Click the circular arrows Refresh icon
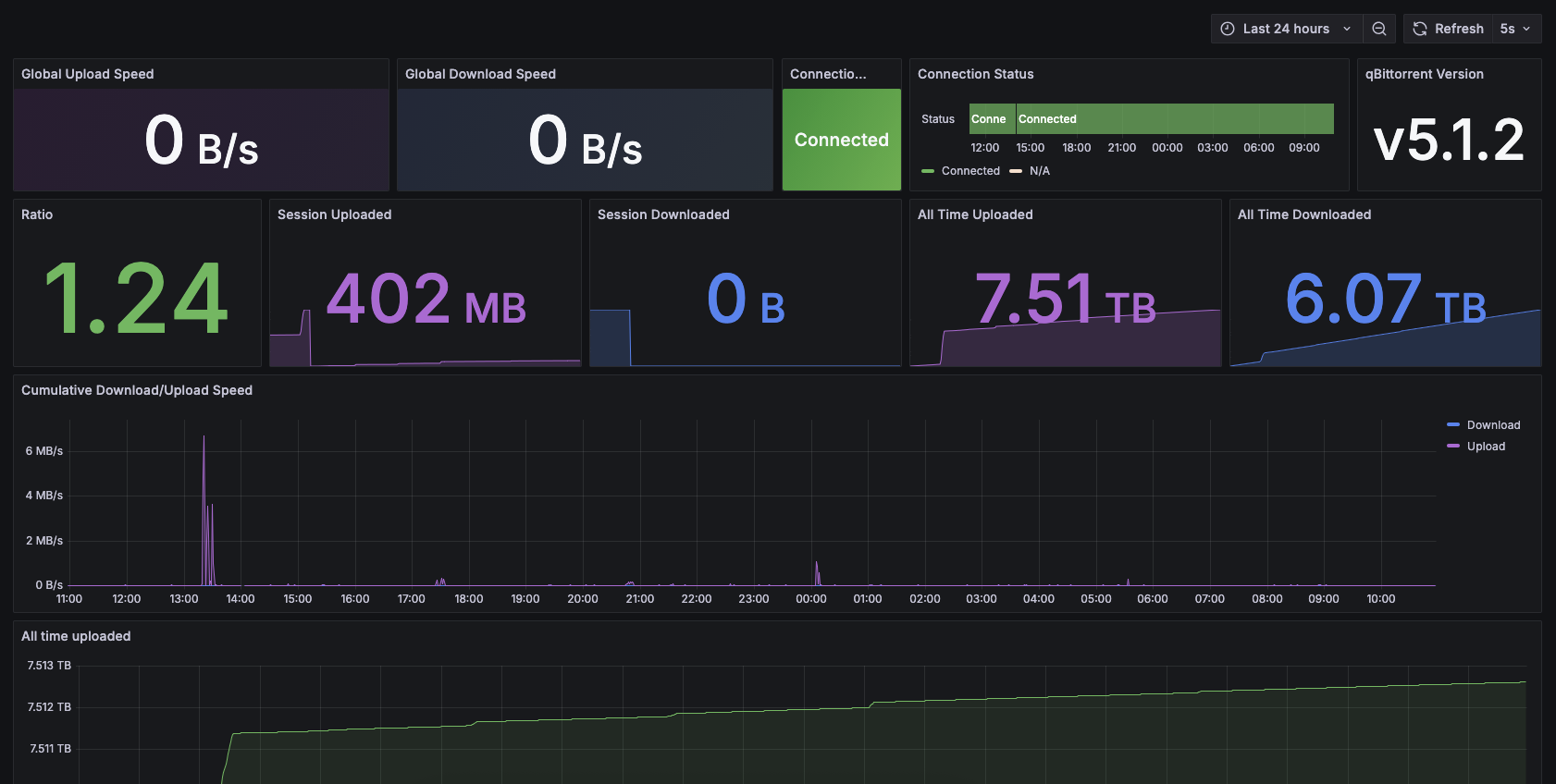 tap(1420, 29)
